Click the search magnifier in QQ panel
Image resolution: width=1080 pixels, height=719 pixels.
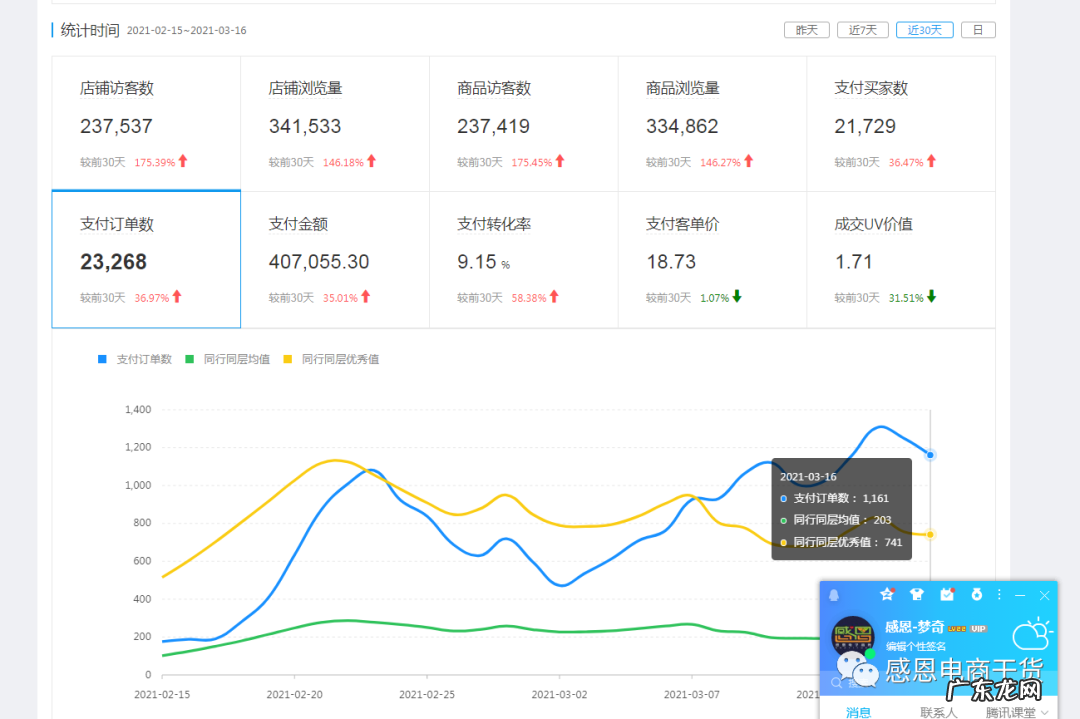(x=835, y=682)
